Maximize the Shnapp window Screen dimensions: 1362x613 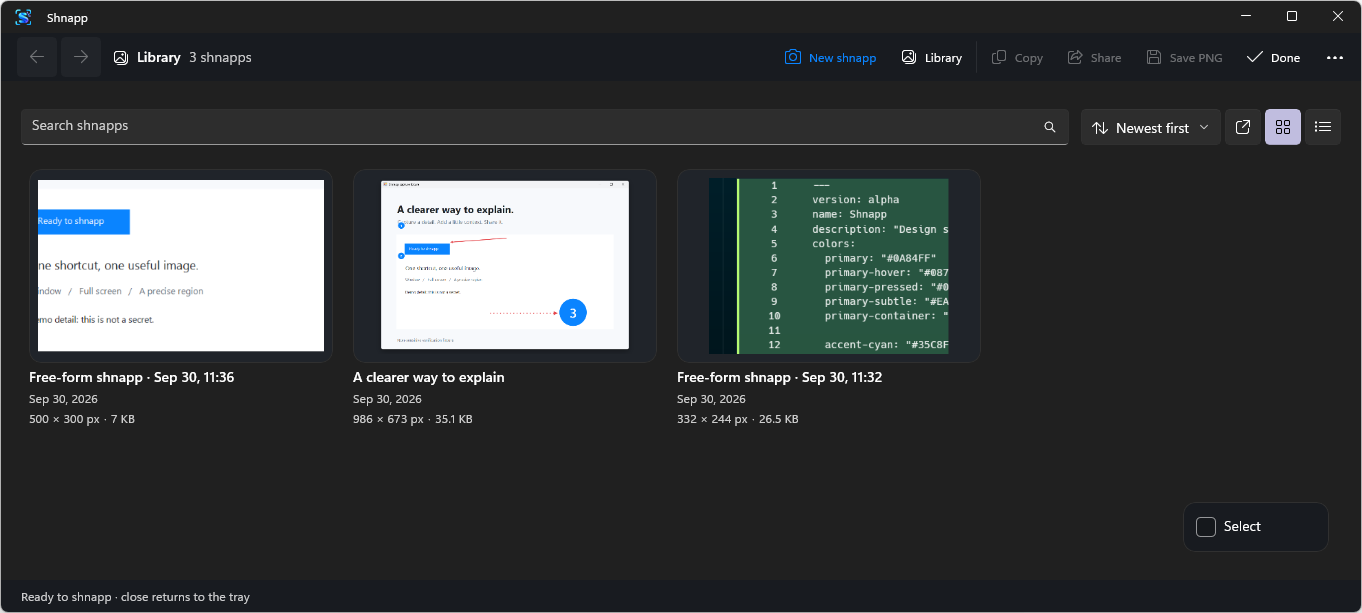(1292, 17)
